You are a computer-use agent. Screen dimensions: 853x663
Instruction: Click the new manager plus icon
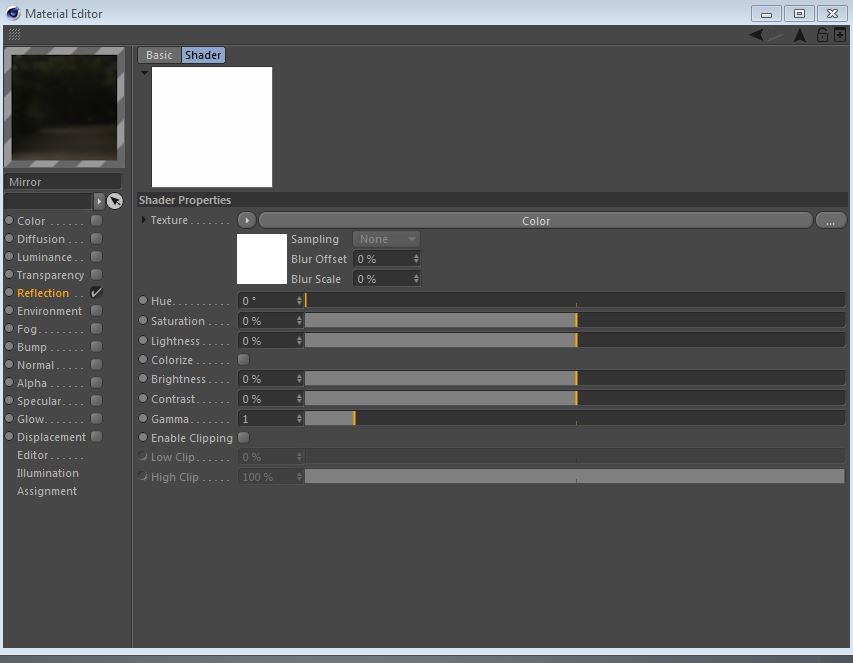pos(840,35)
